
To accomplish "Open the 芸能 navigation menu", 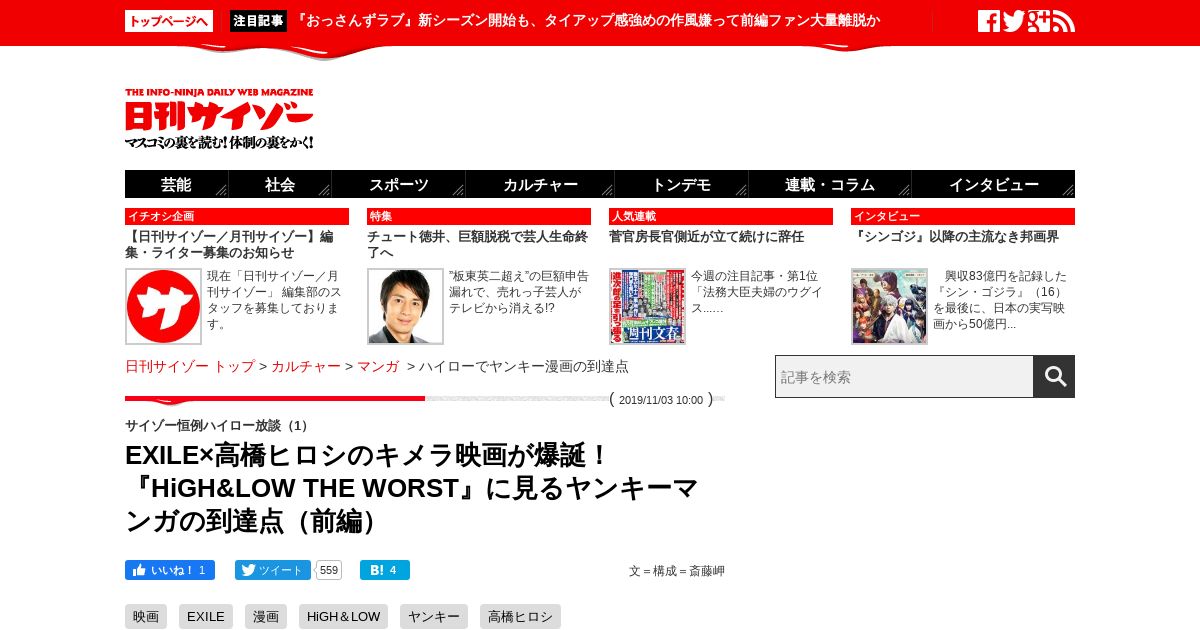I will 176,184.
